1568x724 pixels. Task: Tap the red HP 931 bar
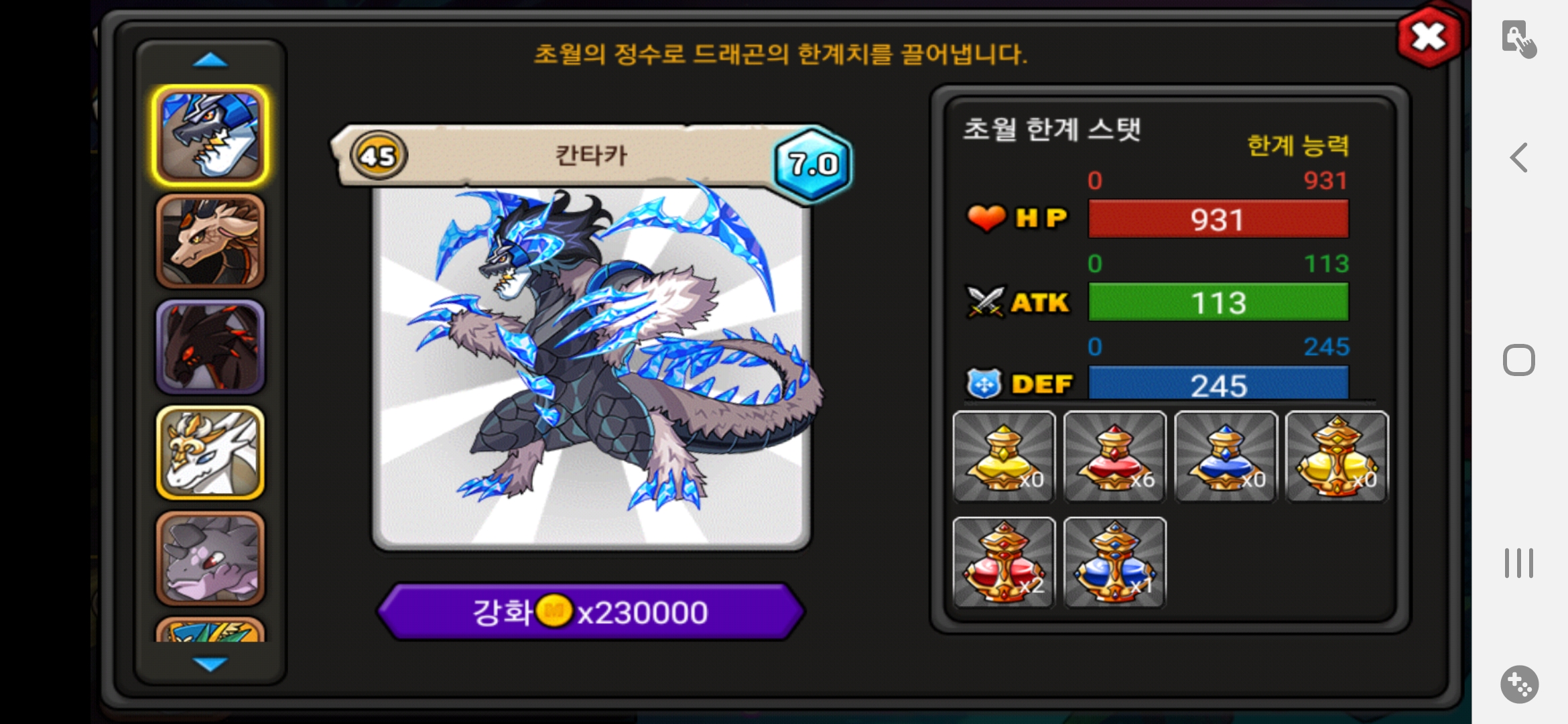(1218, 219)
